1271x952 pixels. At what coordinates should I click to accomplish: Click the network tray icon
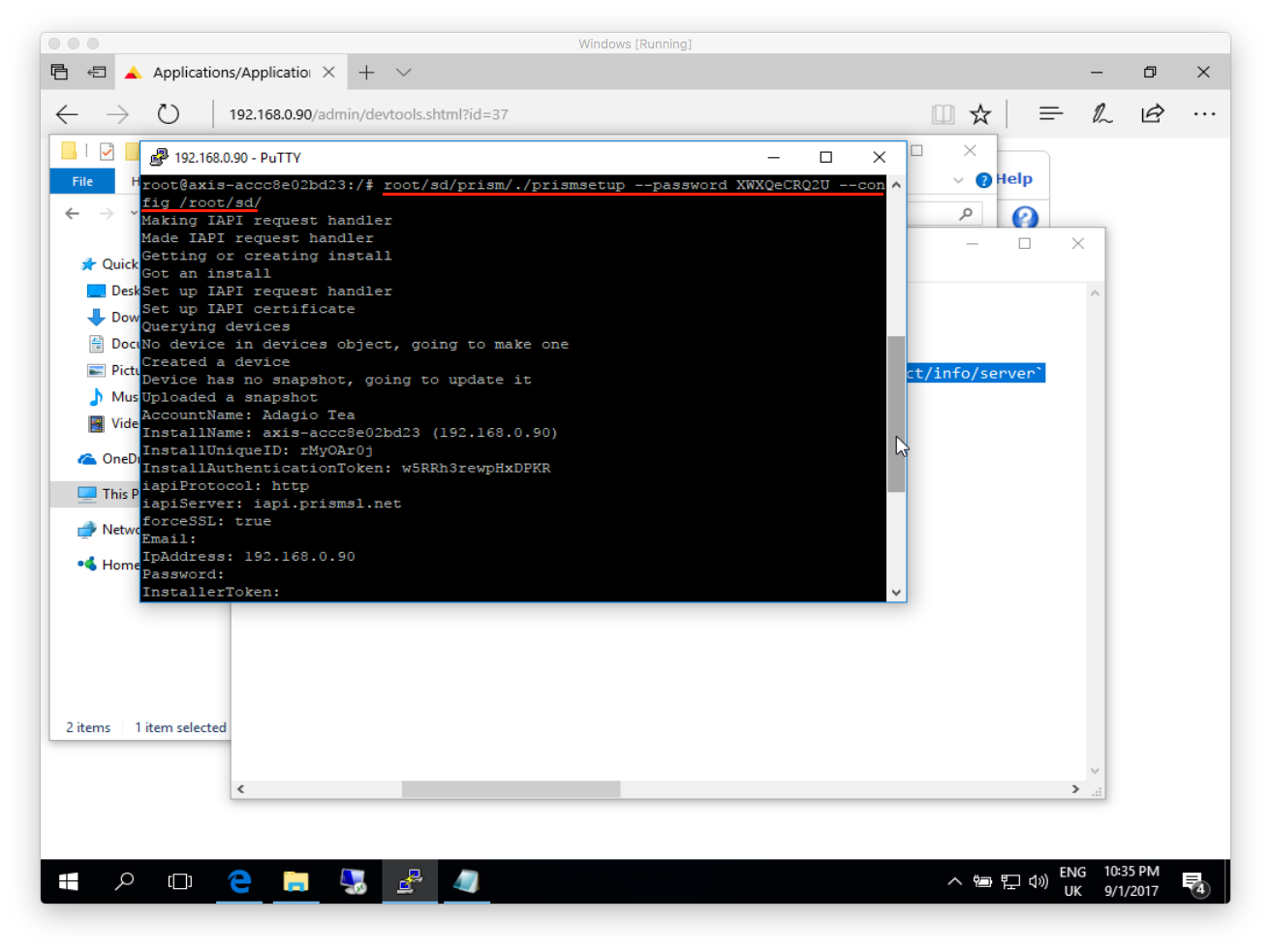1010,881
